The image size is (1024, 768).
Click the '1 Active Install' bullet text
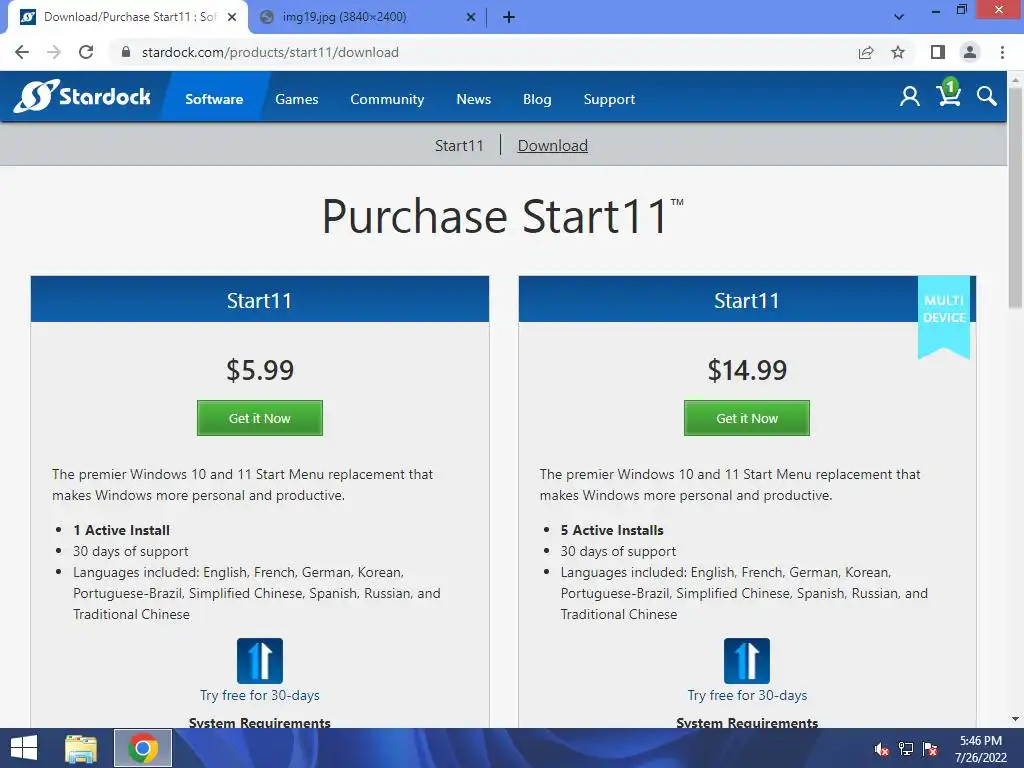coord(121,530)
